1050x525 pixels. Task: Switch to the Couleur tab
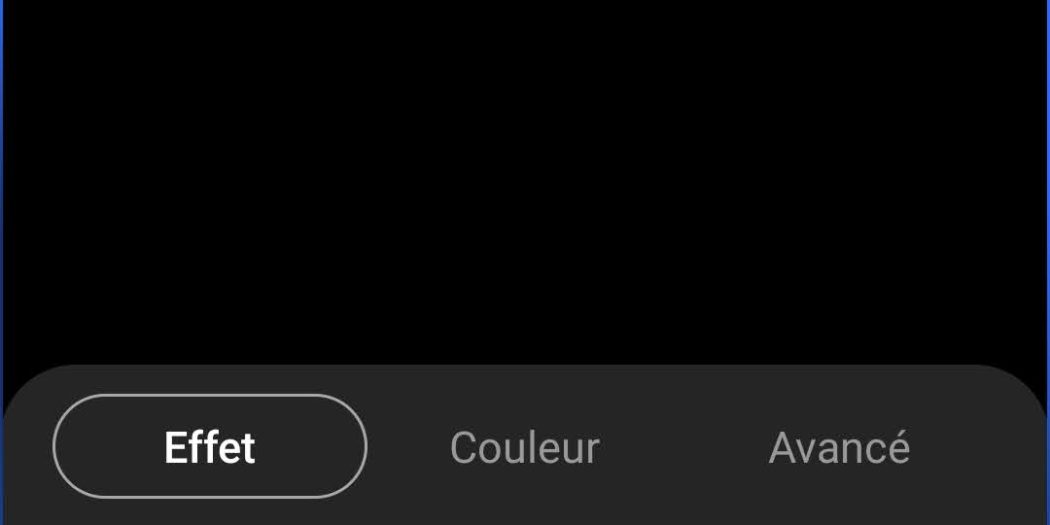point(524,447)
